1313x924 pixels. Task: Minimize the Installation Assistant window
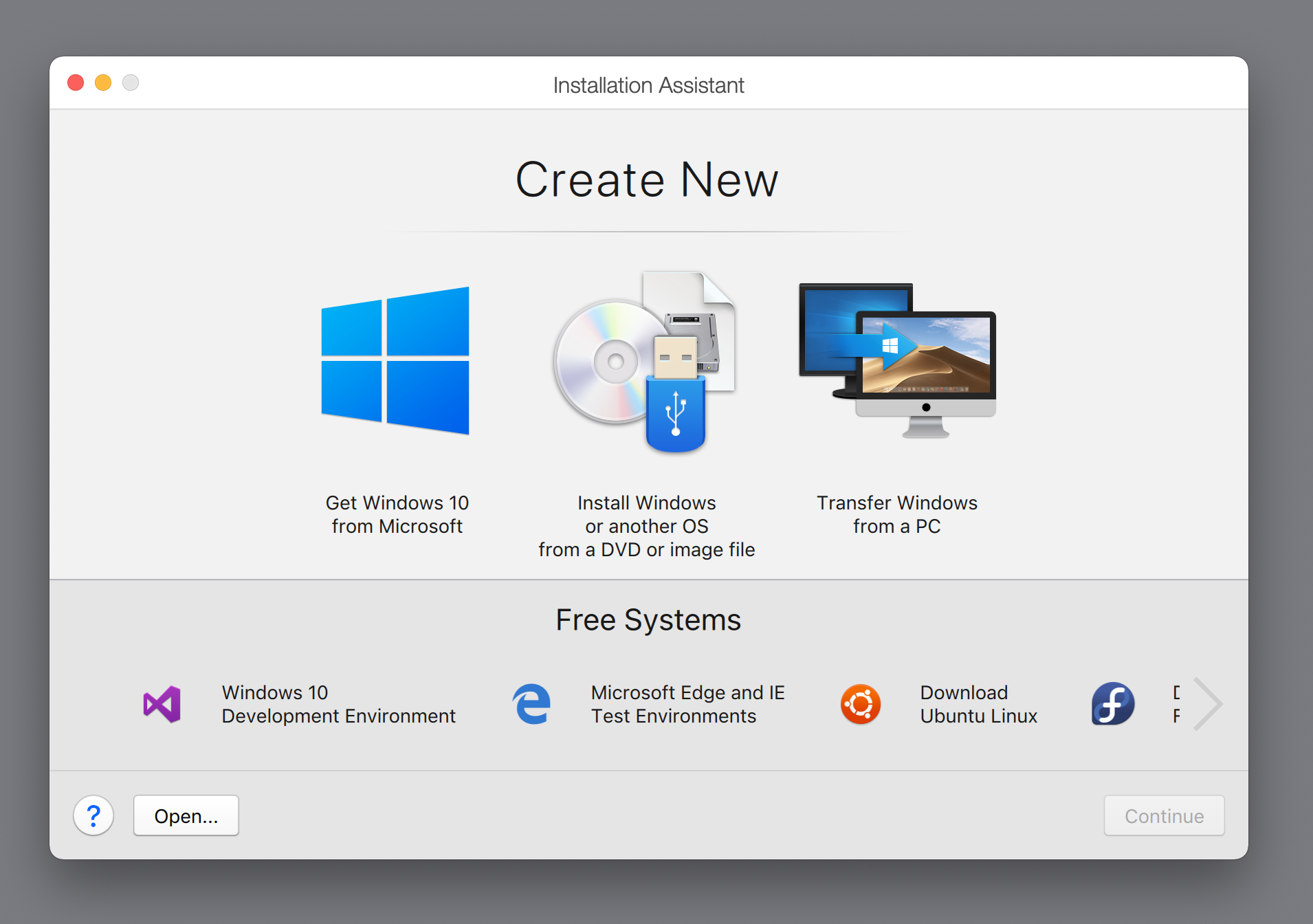103,82
